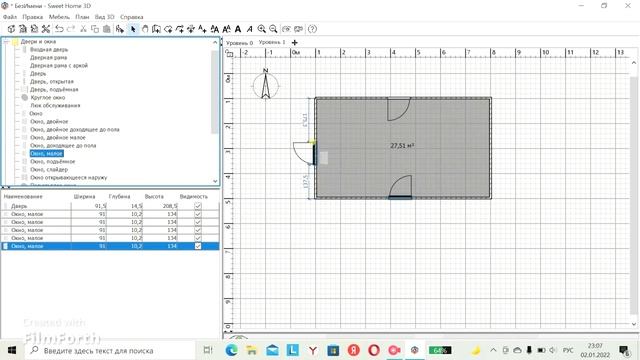This screenshot has height=360, width=640.
Task: Click the plan's vertical scrollbar
Action: pos(633,195)
